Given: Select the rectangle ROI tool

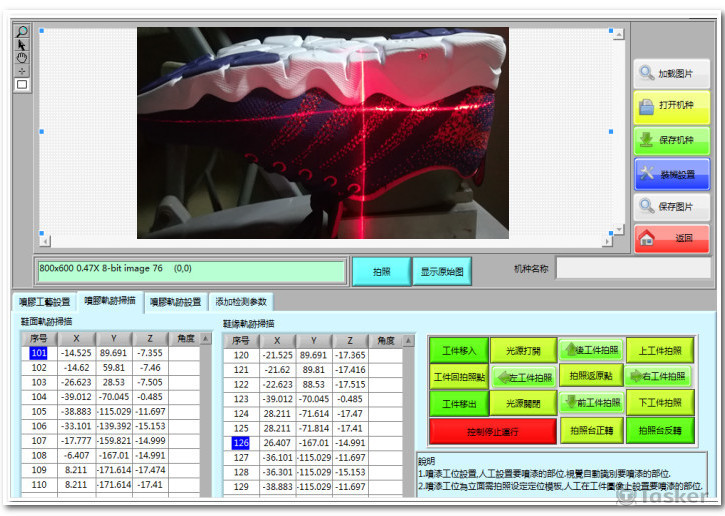Looking at the screenshot, I should tap(22, 84).
